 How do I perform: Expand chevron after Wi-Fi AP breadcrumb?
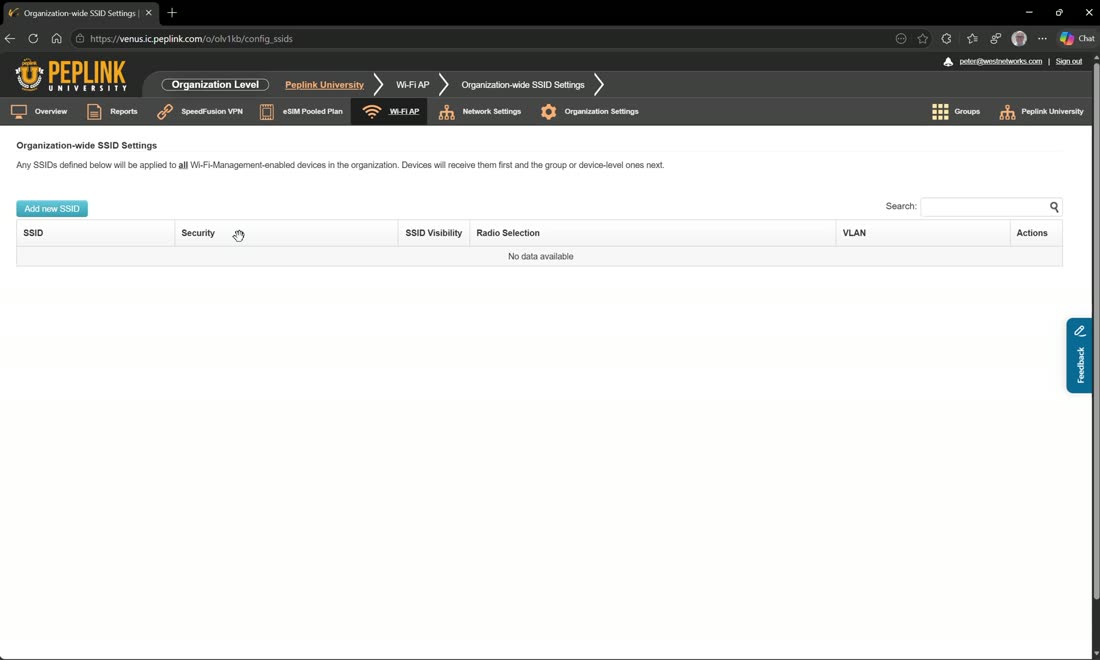click(x=443, y=85)
